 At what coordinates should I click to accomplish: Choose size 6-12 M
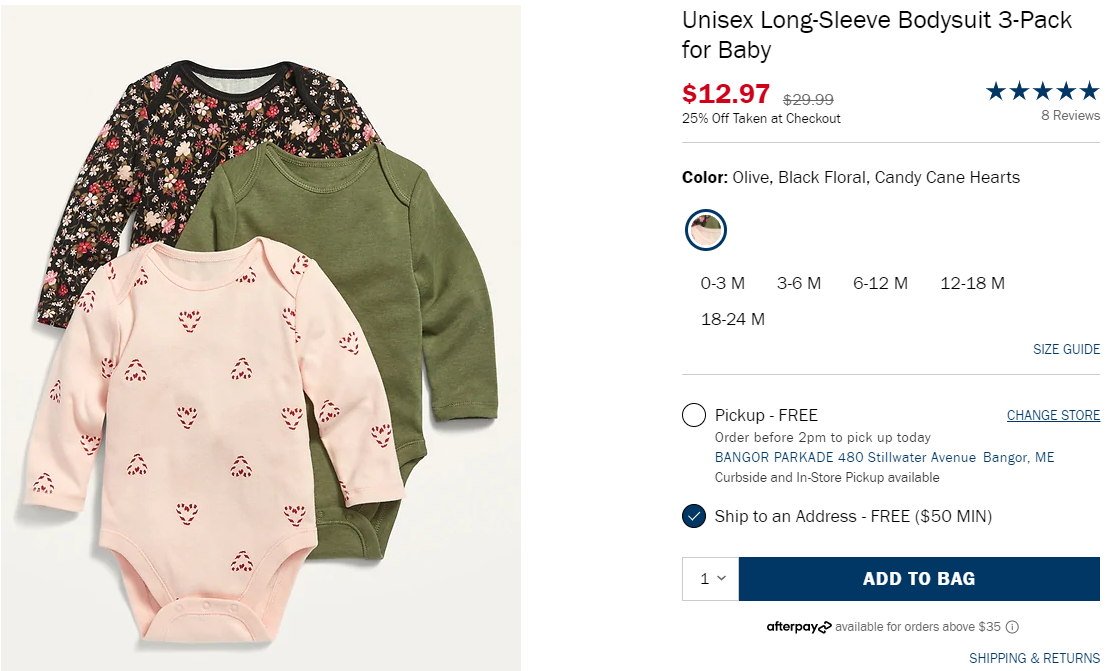pos(880,283)
